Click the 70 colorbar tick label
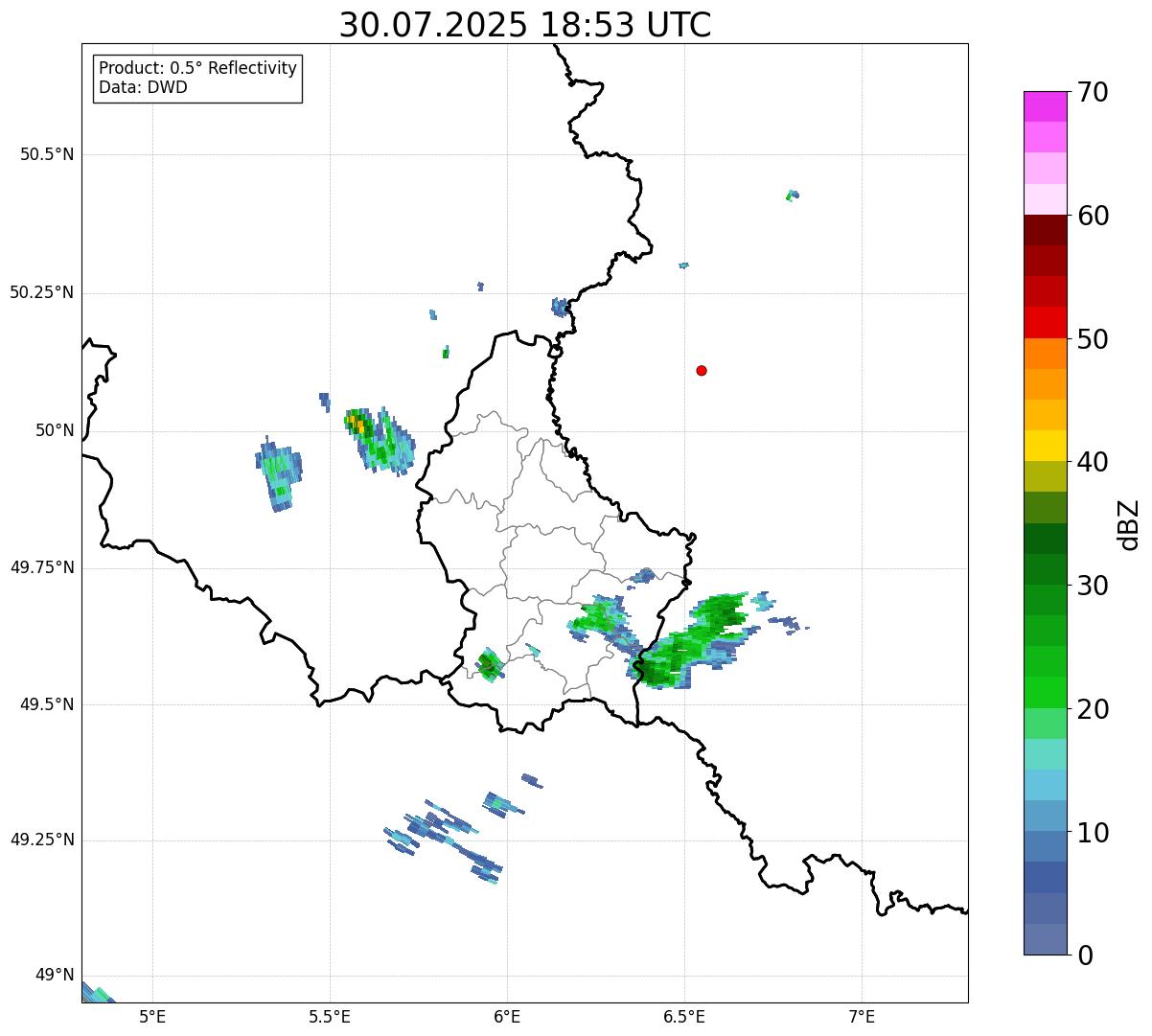The image size is (1152, 1036). click(x=1093, y=92)
